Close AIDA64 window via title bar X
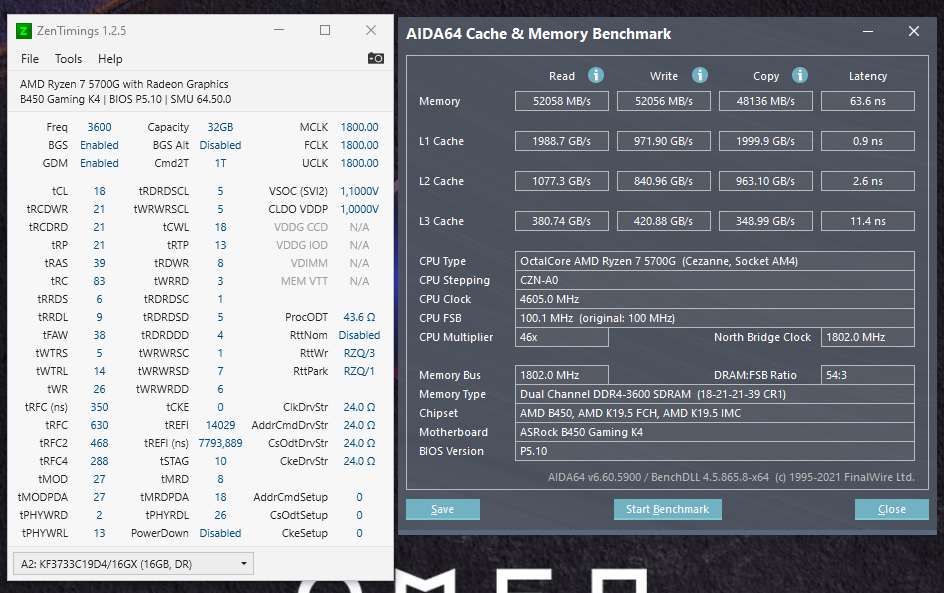The image size is (944, 593). (914, 31)
